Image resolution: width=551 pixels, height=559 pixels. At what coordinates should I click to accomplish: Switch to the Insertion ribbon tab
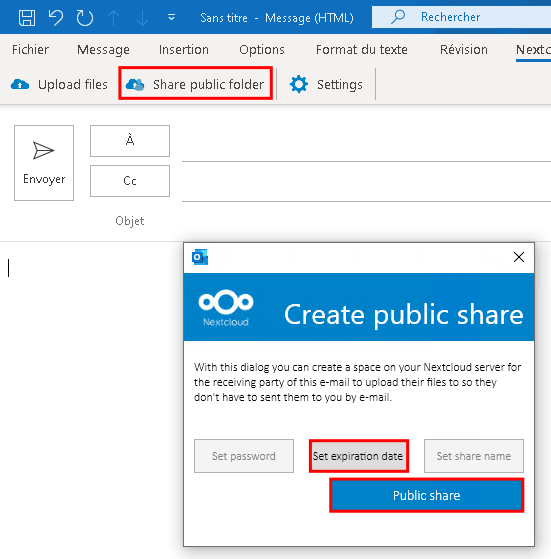(x=184, y=50)
